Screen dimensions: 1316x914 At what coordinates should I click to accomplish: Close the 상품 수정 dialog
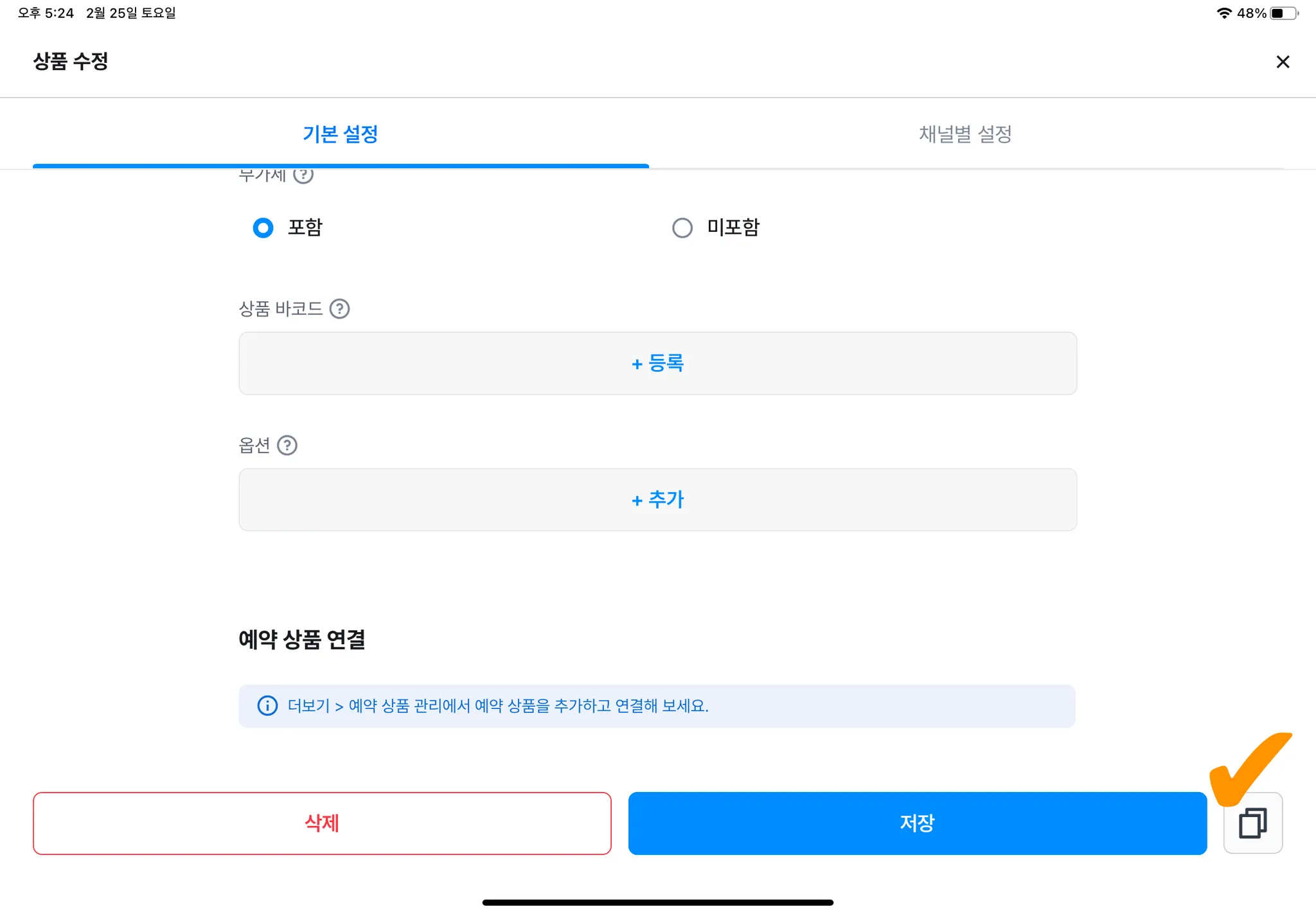tap(1283, 62)
